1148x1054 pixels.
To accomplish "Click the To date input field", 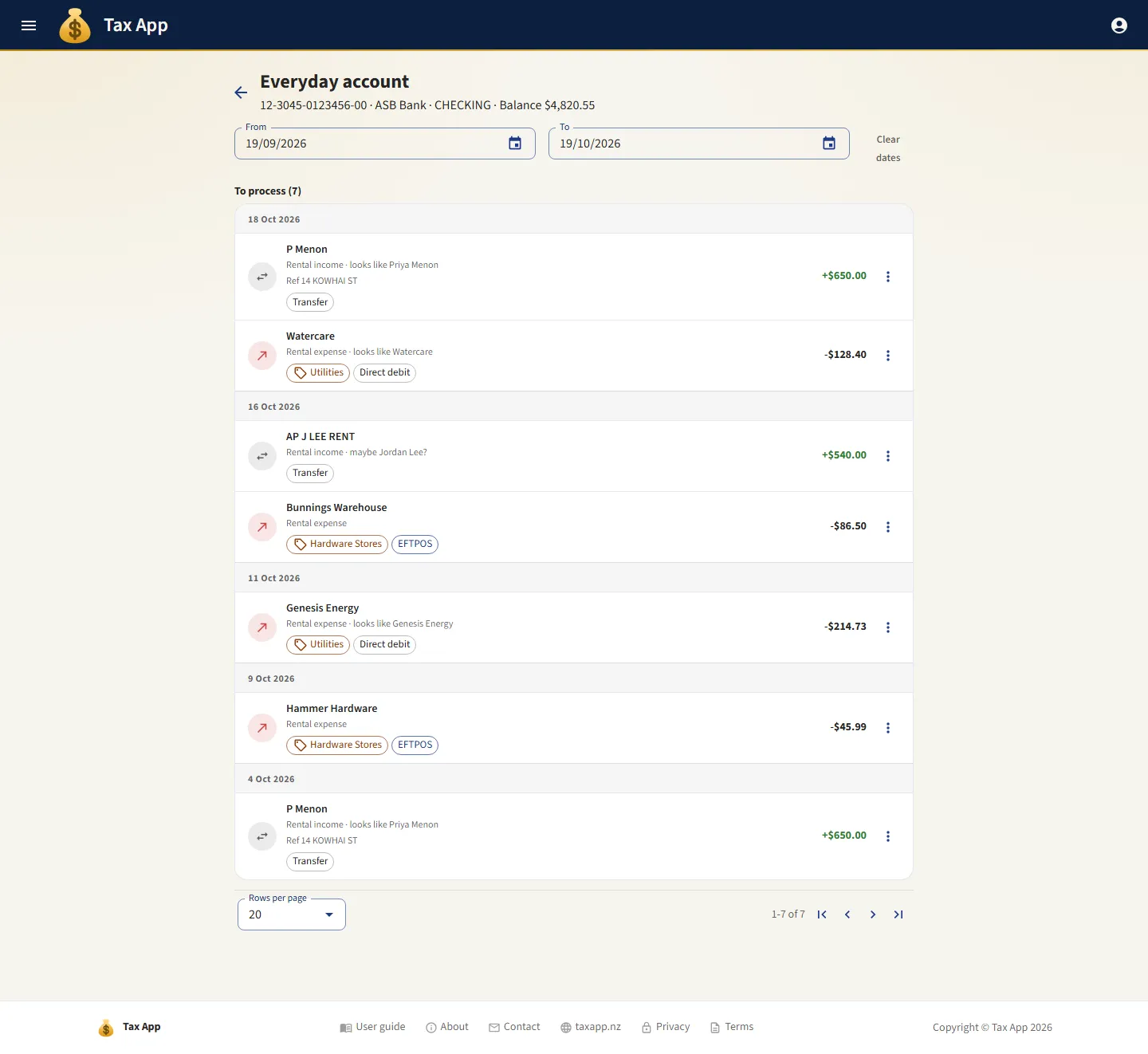I will click(x=699, y=144).
